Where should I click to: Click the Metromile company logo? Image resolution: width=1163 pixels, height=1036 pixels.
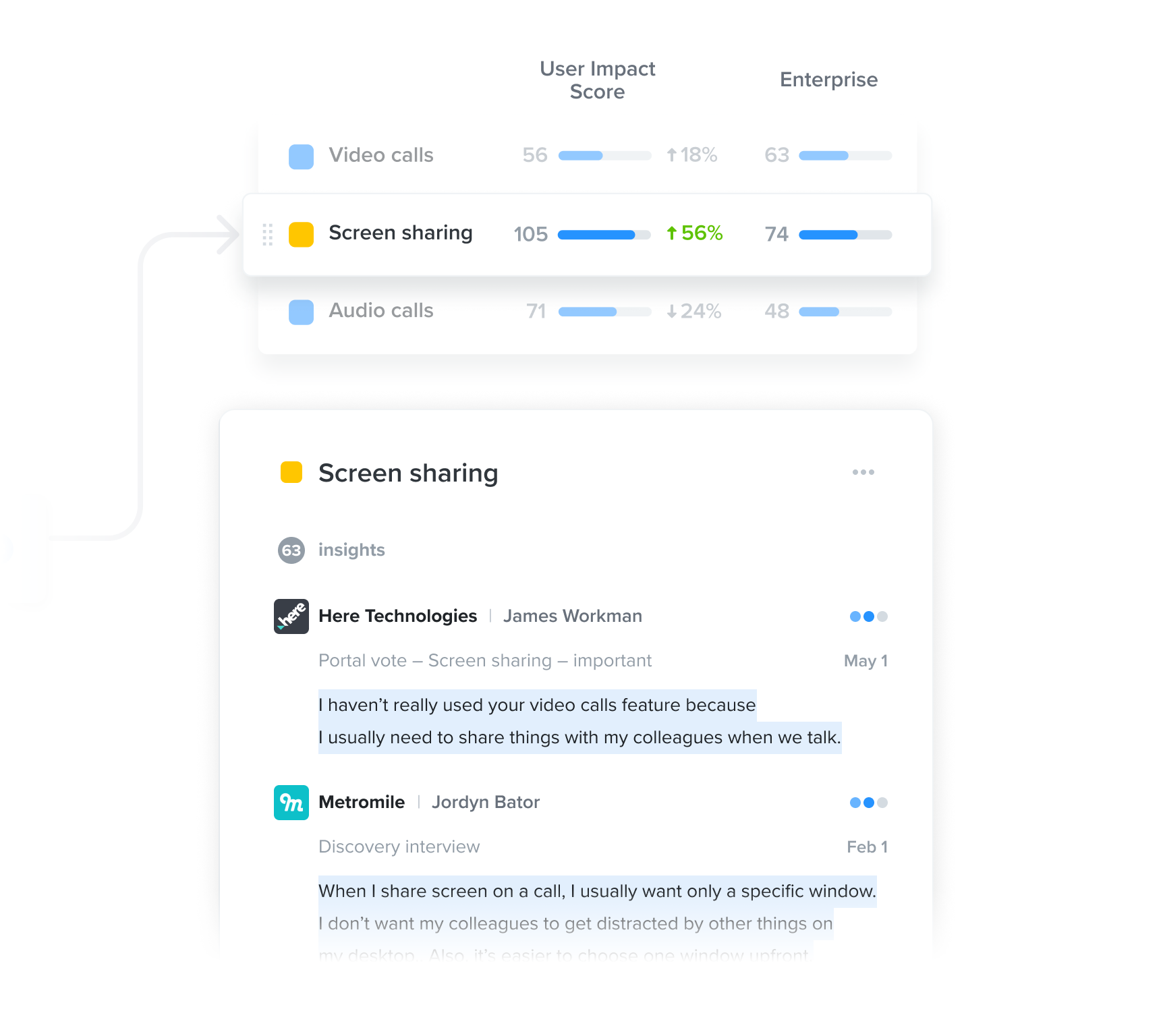coord(291,803)
